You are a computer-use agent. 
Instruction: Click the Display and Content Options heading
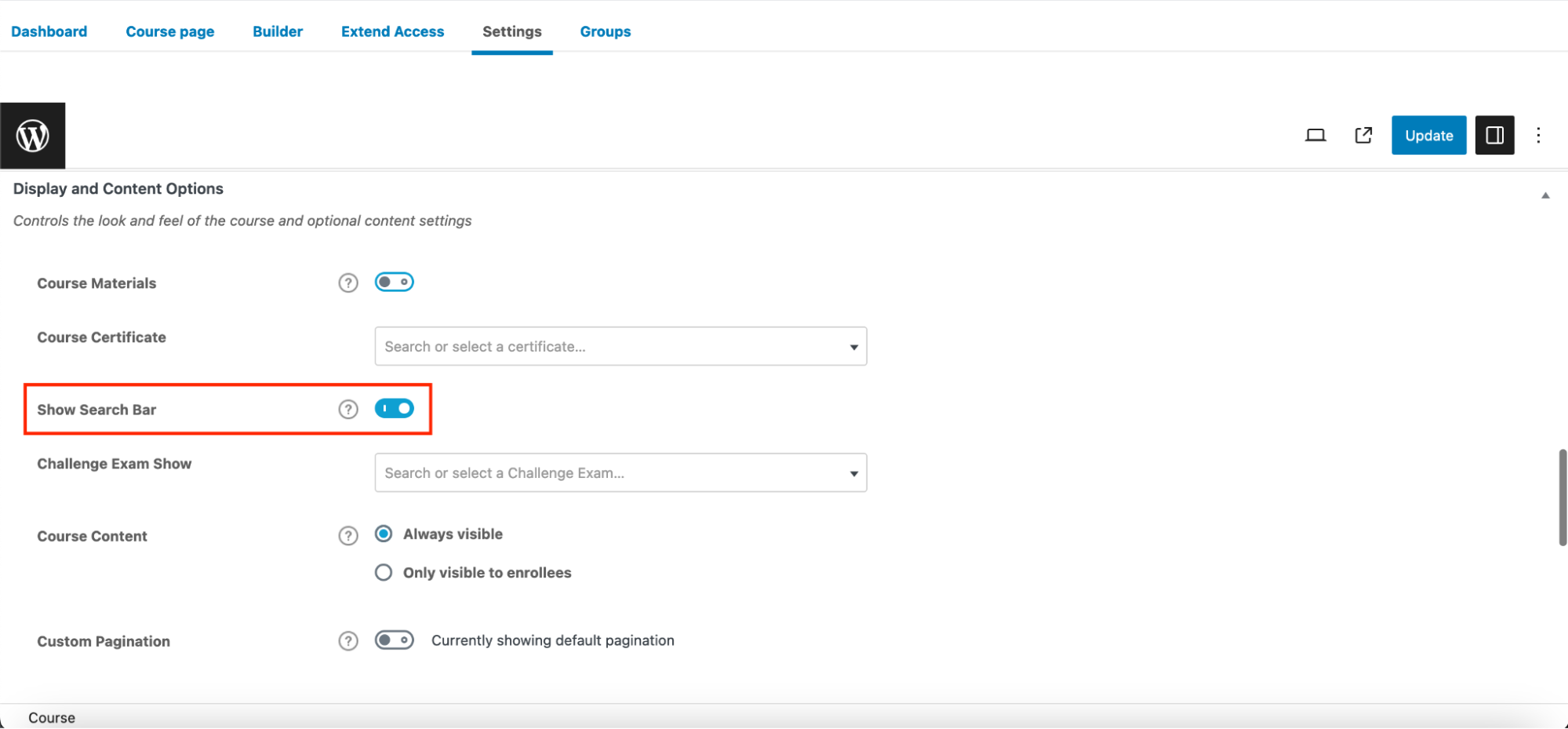(x=118, y=188)
